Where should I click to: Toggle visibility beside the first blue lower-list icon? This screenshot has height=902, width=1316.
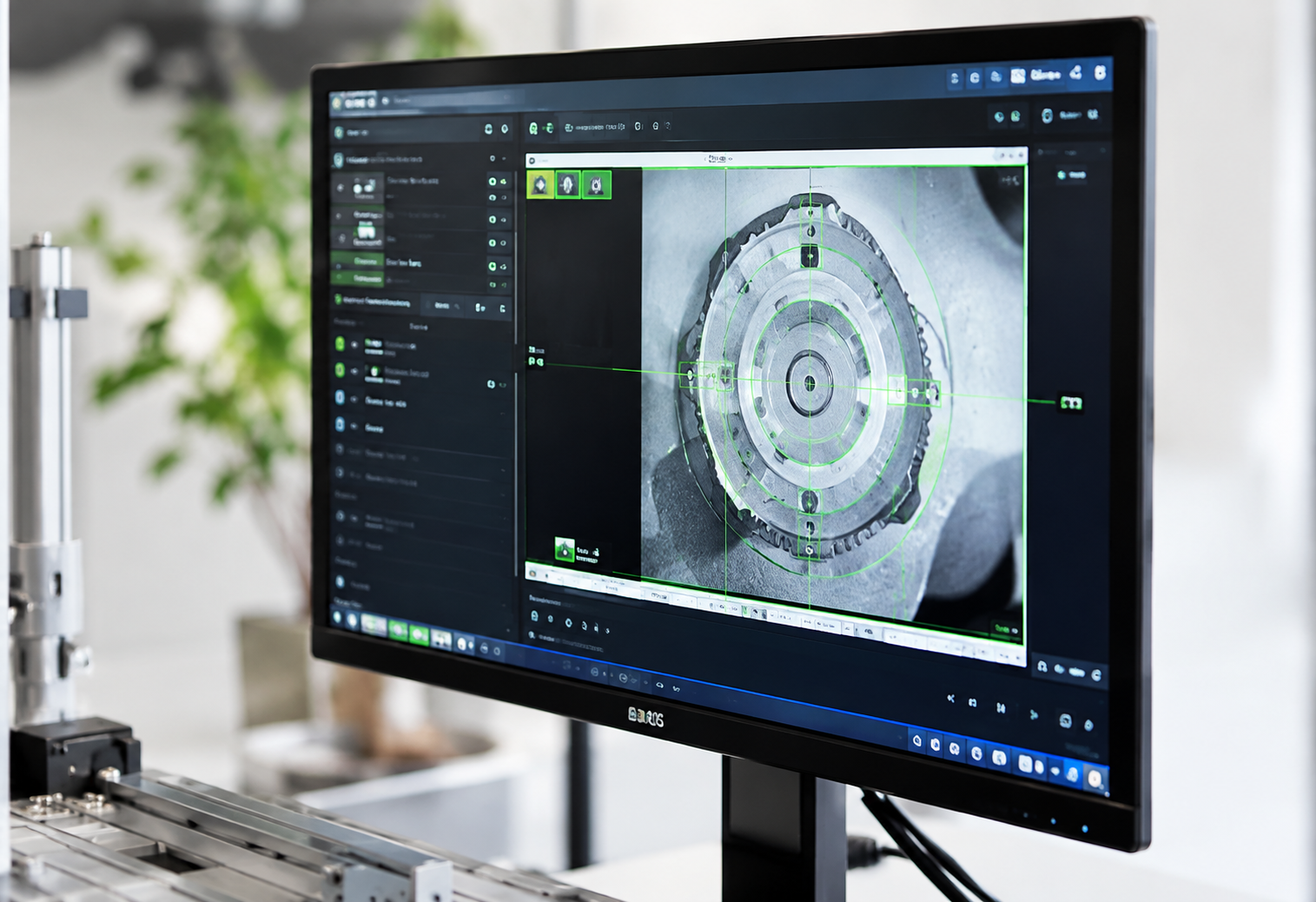[x=354, y=399]
